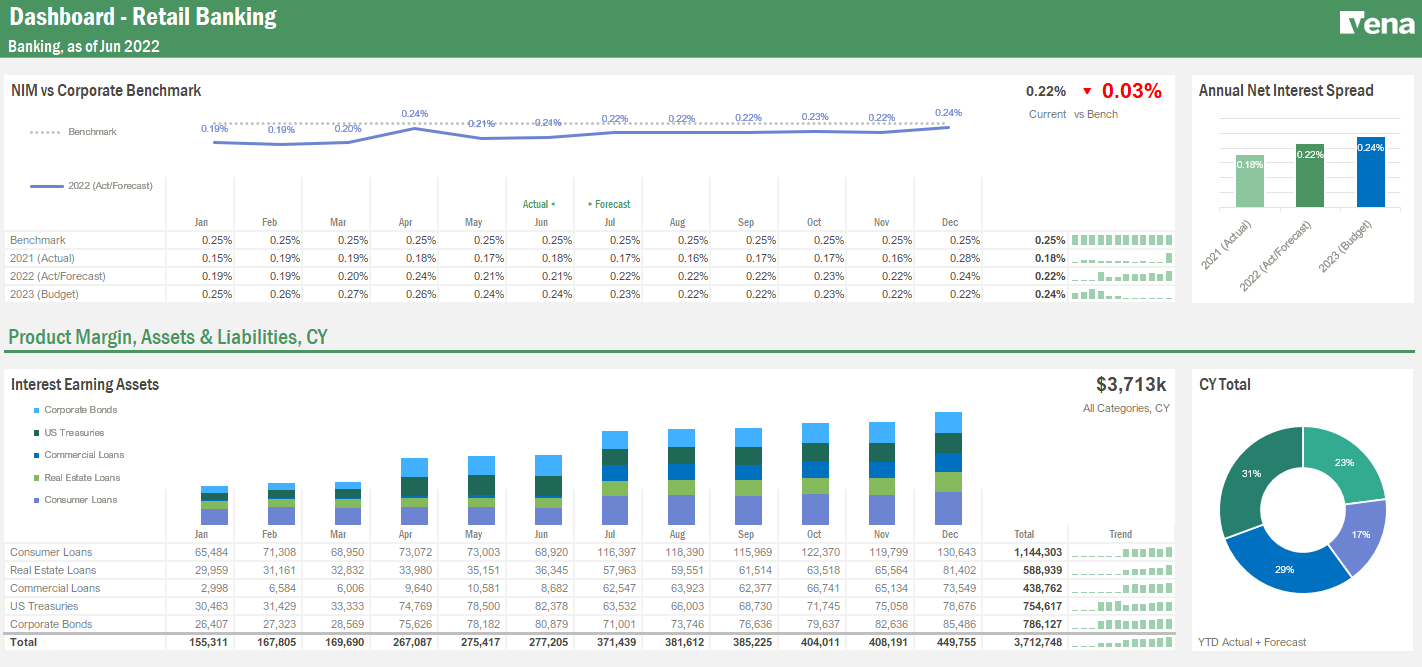Click the 2023 (Budget) bar in Annual Net Interest Spread
The height and width of the screenshot is (667, 1422).
pyautogui.click(x=1372, y=170)
